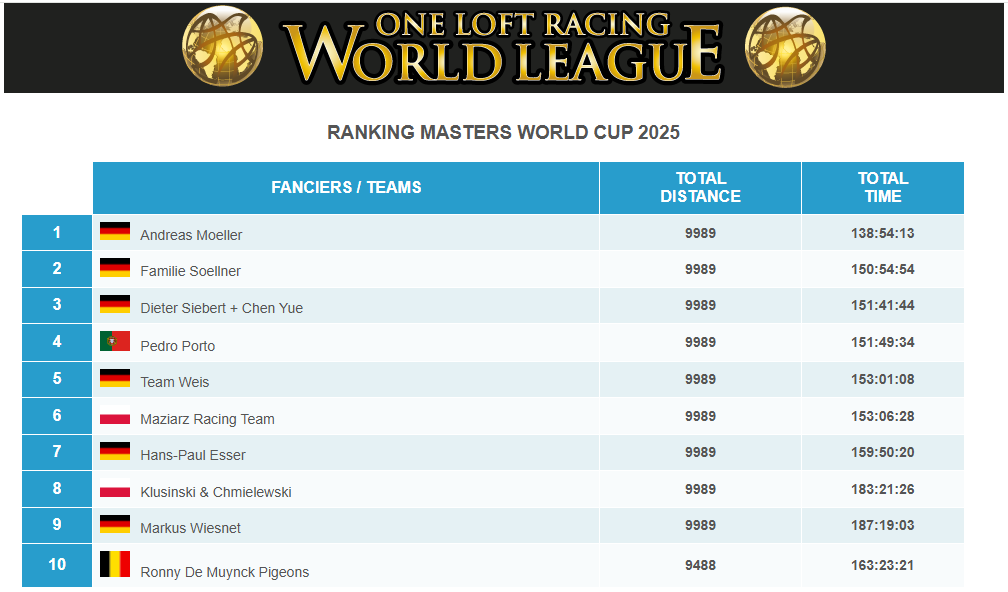Click the right golden globe logo
The height and width of the screenshot is (592, 1008).
[785, 47]
